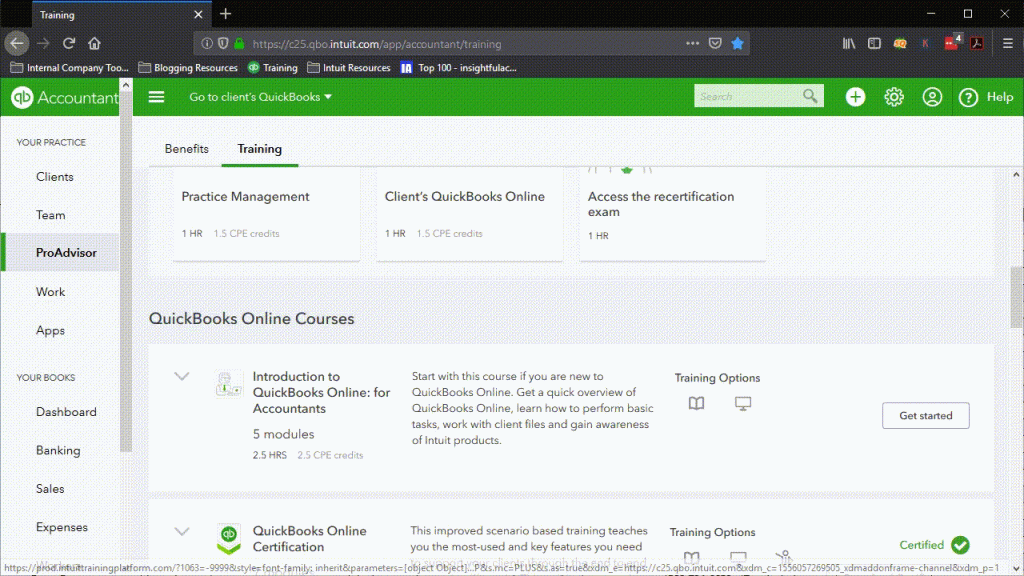1024x576 pixels.
Task: Open Sales in the sidebar
Action: [50, 488]
